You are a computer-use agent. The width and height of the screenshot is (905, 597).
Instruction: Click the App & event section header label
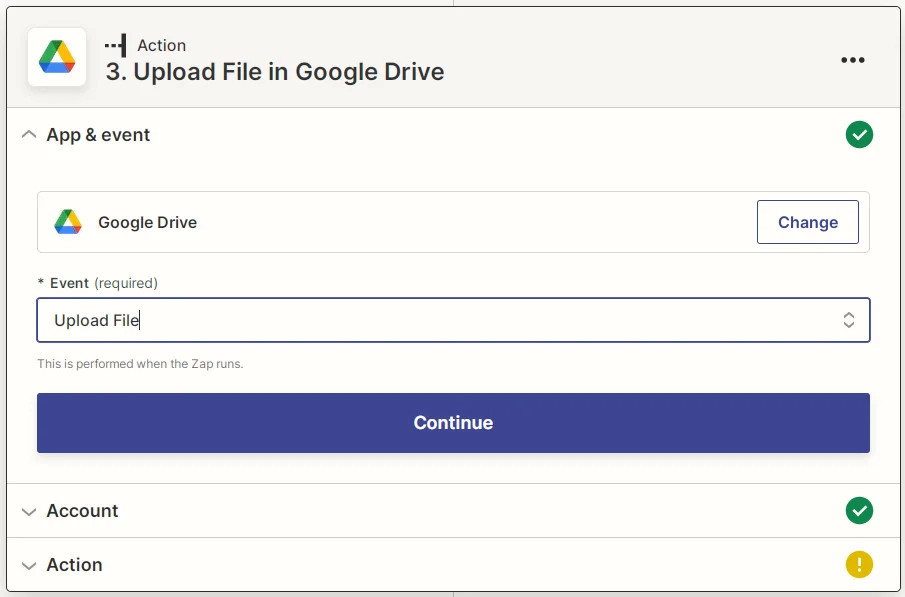click(97, 134)
